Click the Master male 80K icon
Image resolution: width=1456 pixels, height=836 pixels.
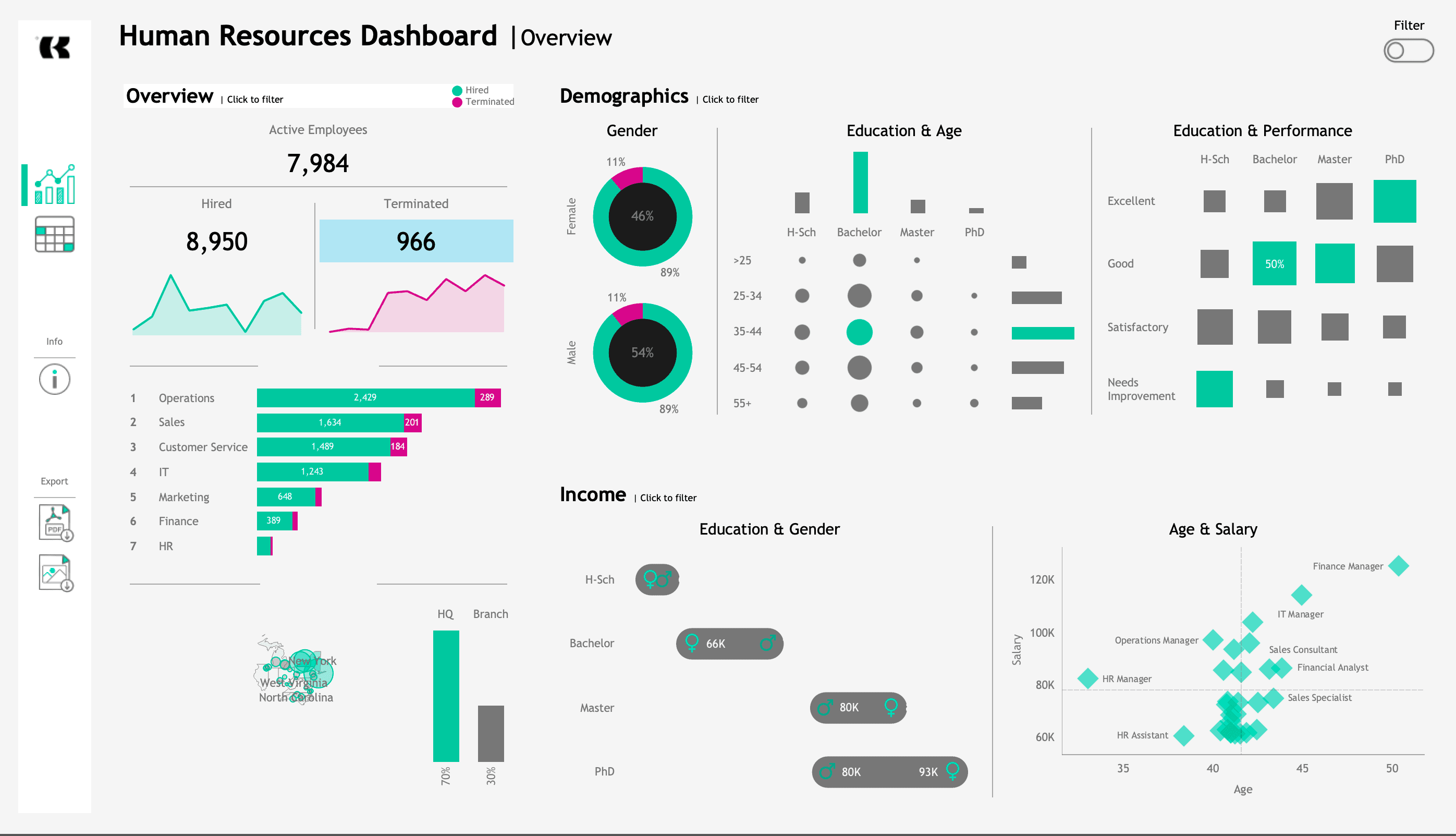[825, 707]
